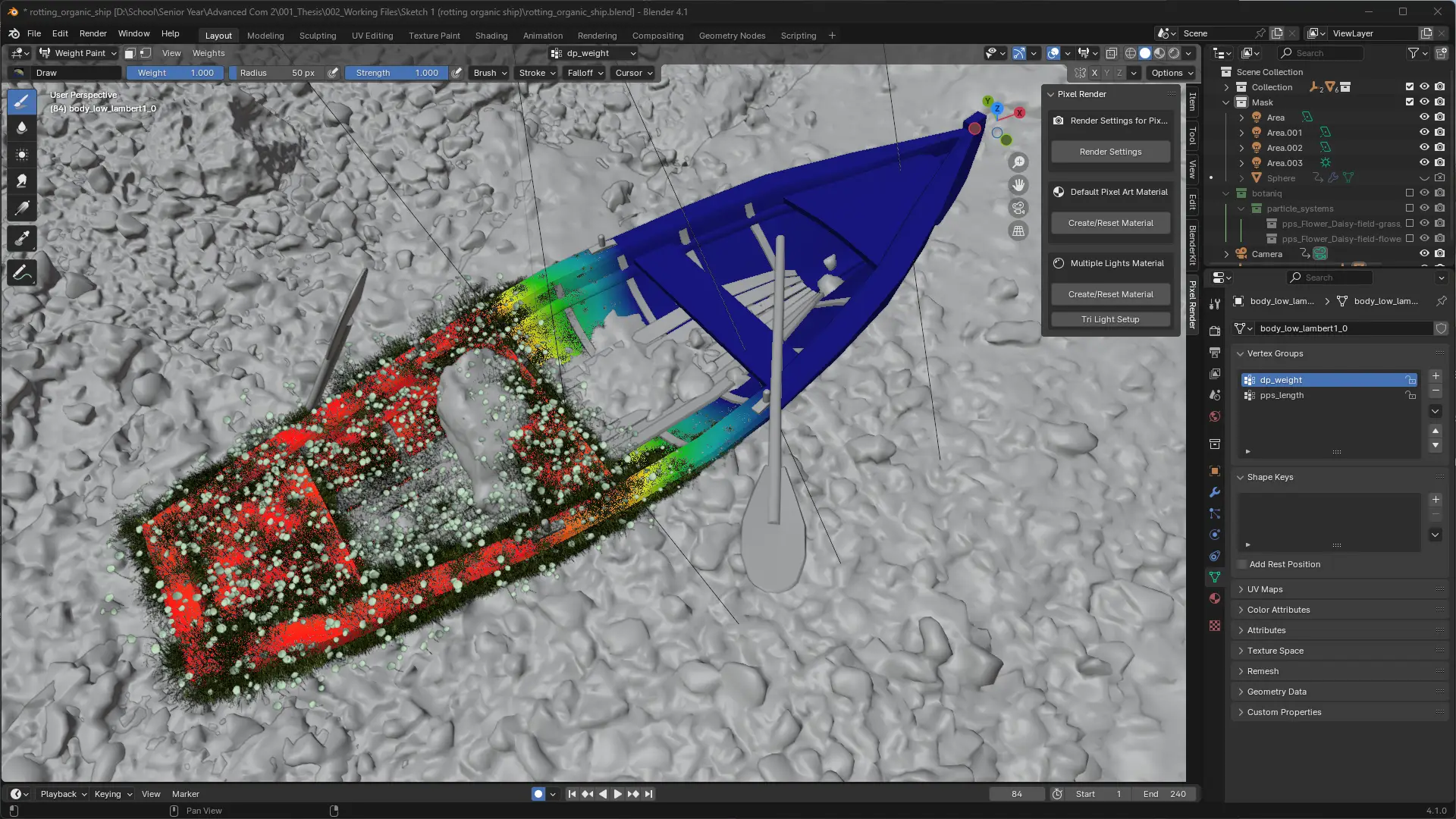Open Object Data properties tab
Viewport: 1456px width, 819px height.
tap(1215, 577)
